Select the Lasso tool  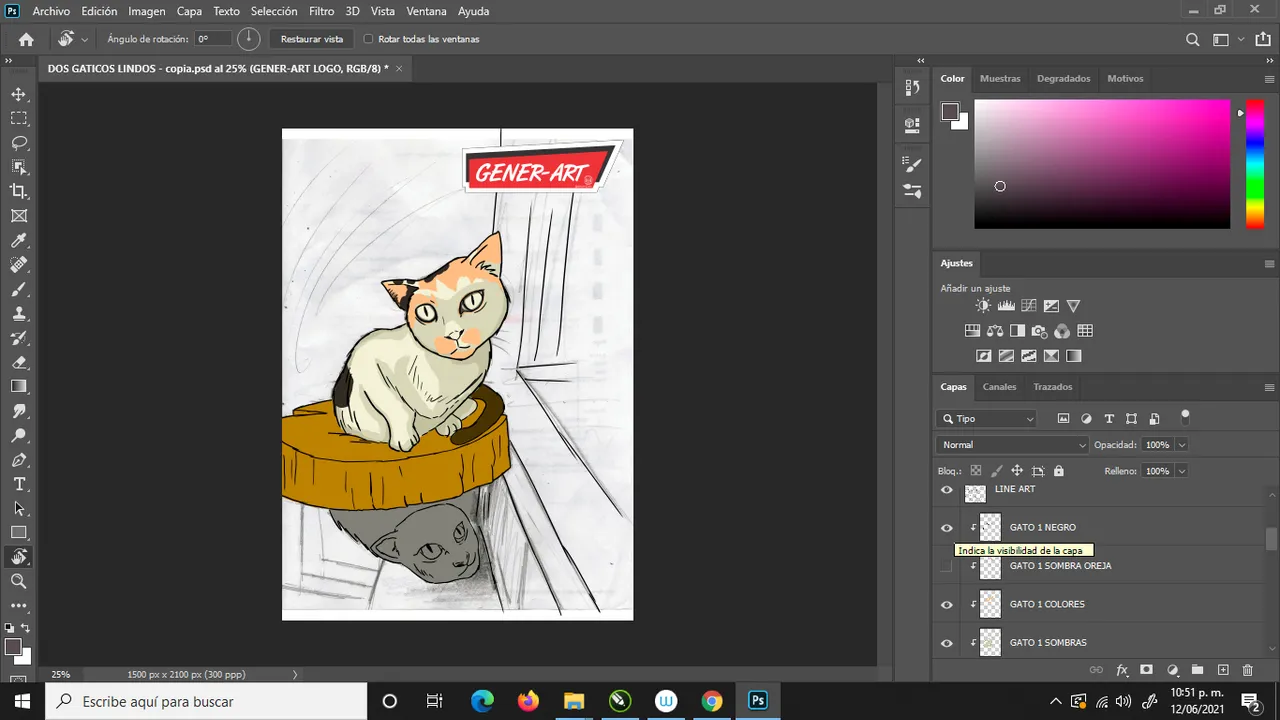(18, 143)
